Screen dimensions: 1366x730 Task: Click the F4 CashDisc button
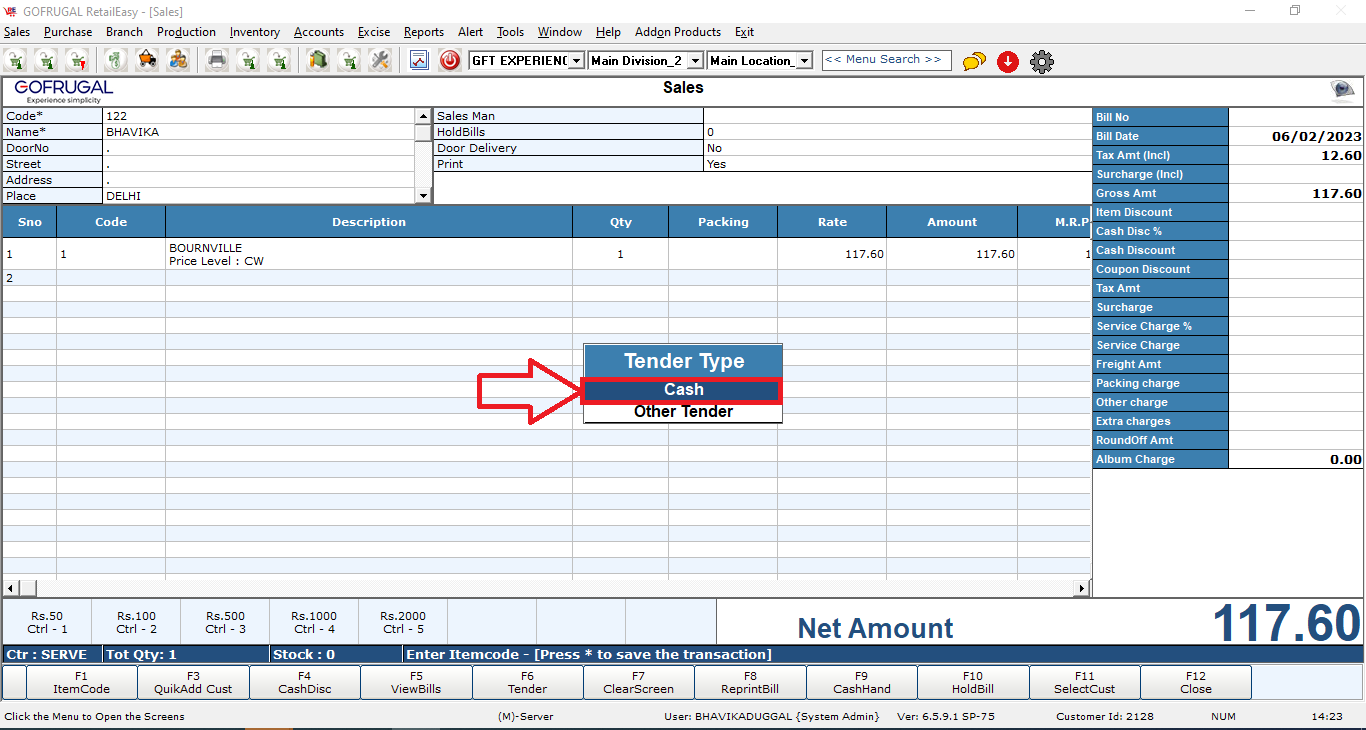(x=305, y=683)
